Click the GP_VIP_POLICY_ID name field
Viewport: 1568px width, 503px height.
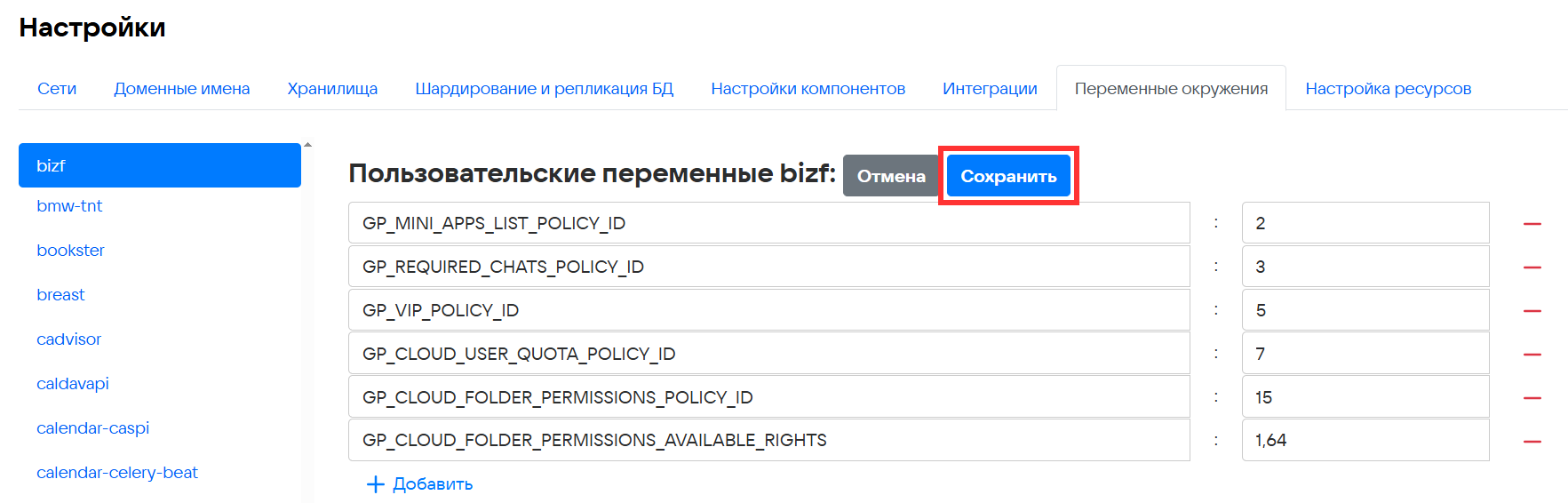[x=768, y=310]
